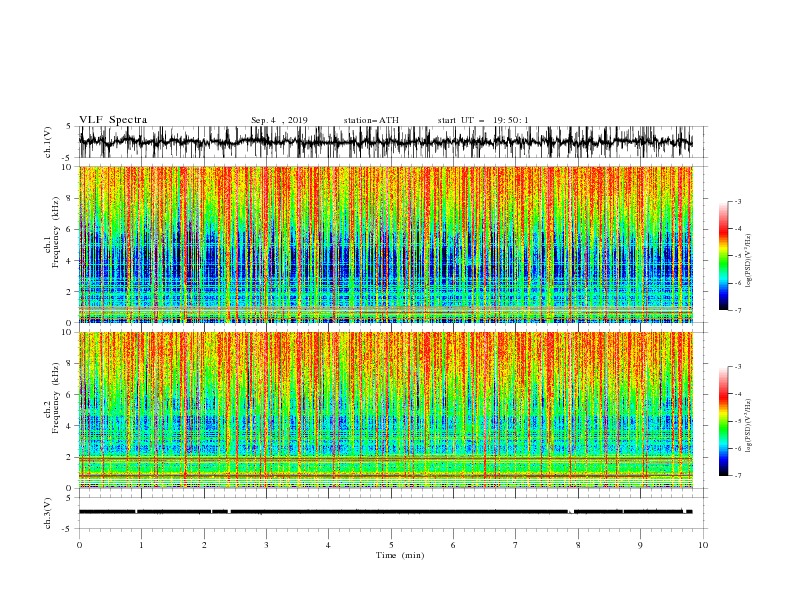792x612 pixels.
Task: Click the "station=ATH" label
Action: coord(371,120)
